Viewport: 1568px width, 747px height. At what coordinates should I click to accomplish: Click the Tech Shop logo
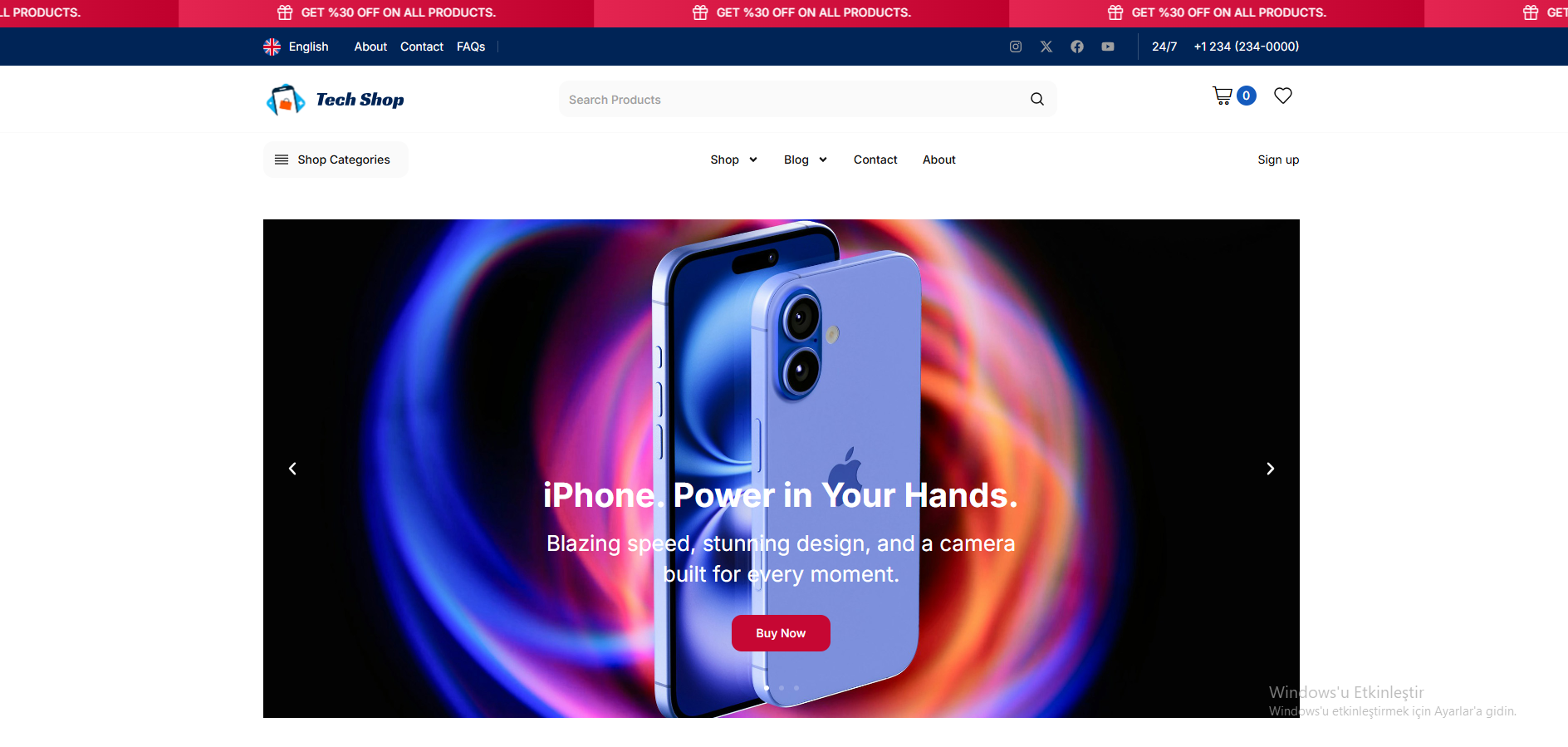pyautogui.click(x=335, y=100)
